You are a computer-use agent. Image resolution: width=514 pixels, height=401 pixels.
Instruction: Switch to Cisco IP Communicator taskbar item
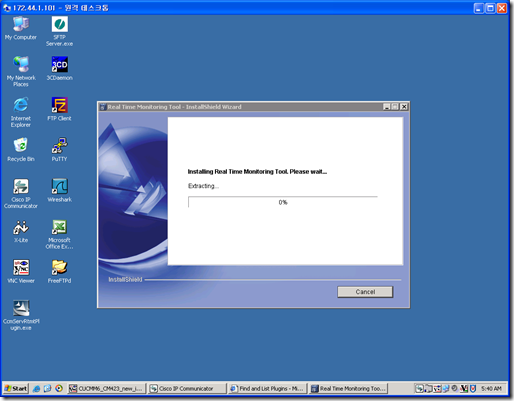point(187,389)
